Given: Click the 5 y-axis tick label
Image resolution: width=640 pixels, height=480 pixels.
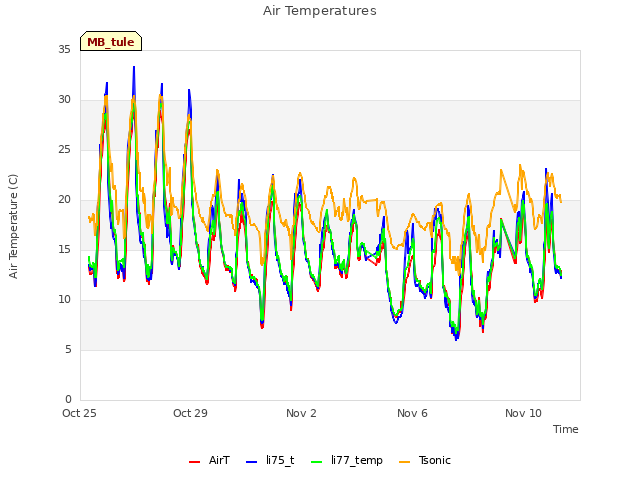Looking at the screenshot, I should click(x=68, y=350).
